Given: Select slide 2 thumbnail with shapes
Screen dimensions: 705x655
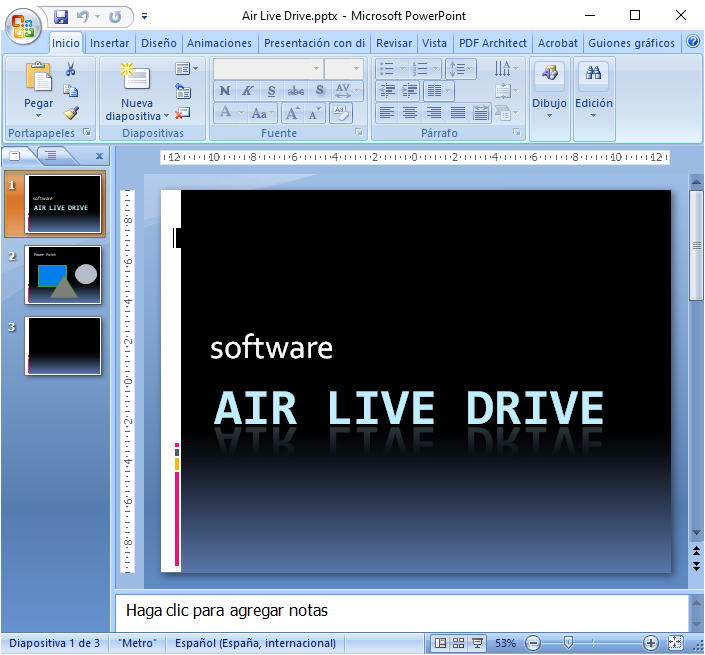Looking at the screenshot, I should (x=63, y=275).
